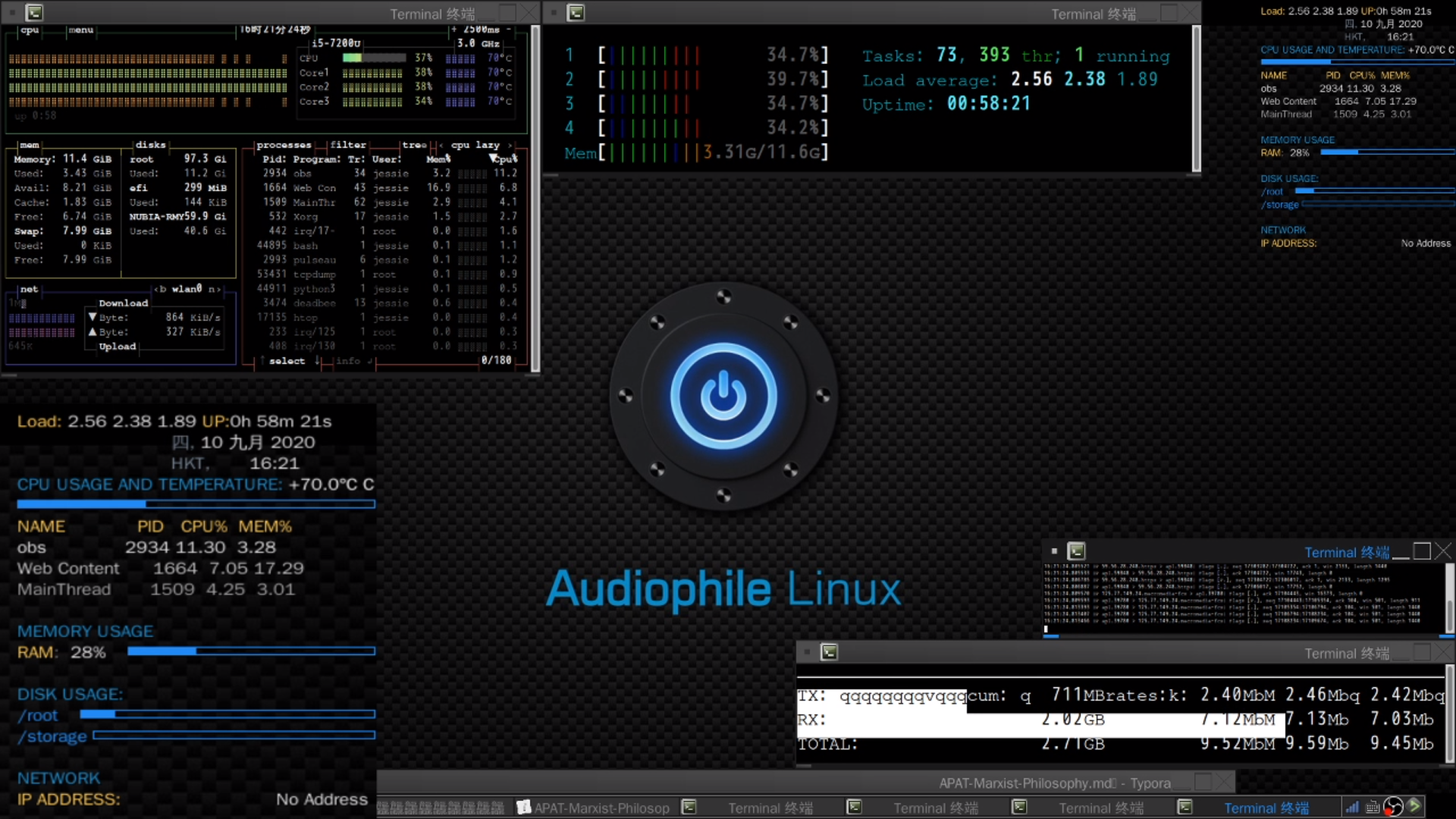The height and width of the screenshot is (819, 1456).
Task: Click the terminal icon on the small tcpdump Terminal window
Action: pyautogui.click(x=1076, y=551)
